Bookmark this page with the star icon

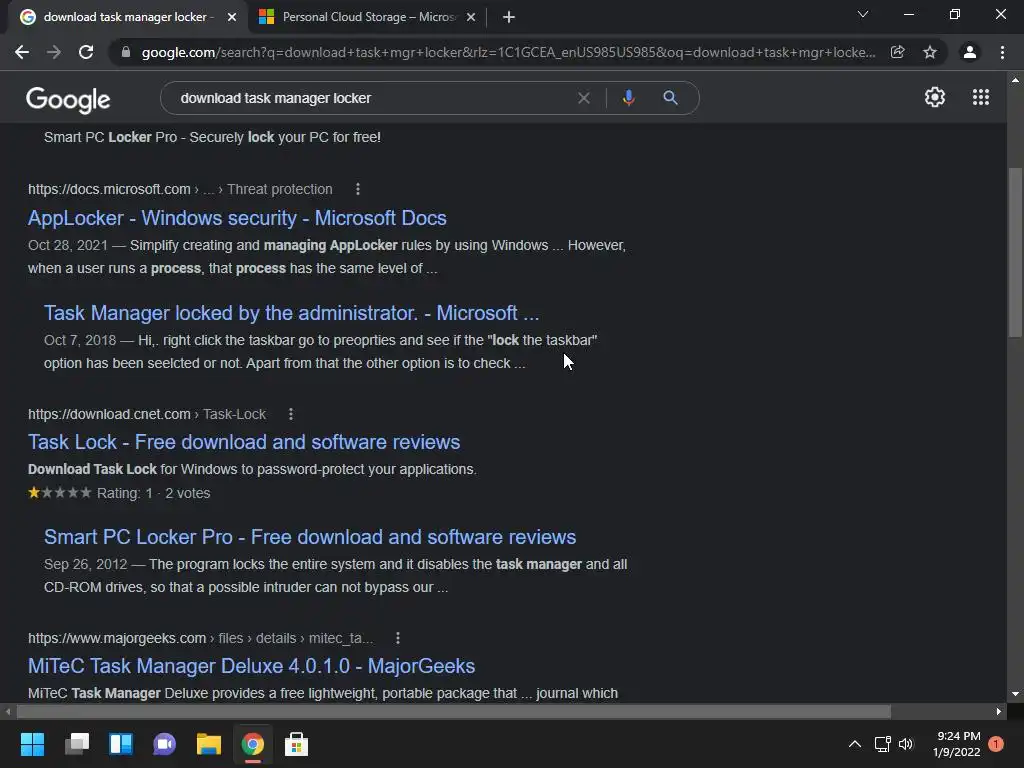(x=930, y=52)
